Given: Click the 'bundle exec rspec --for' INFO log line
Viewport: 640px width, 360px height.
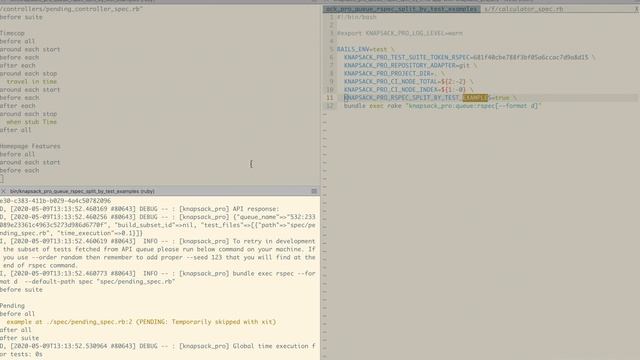Looking at the screenshot, I should tap(158, 273).
